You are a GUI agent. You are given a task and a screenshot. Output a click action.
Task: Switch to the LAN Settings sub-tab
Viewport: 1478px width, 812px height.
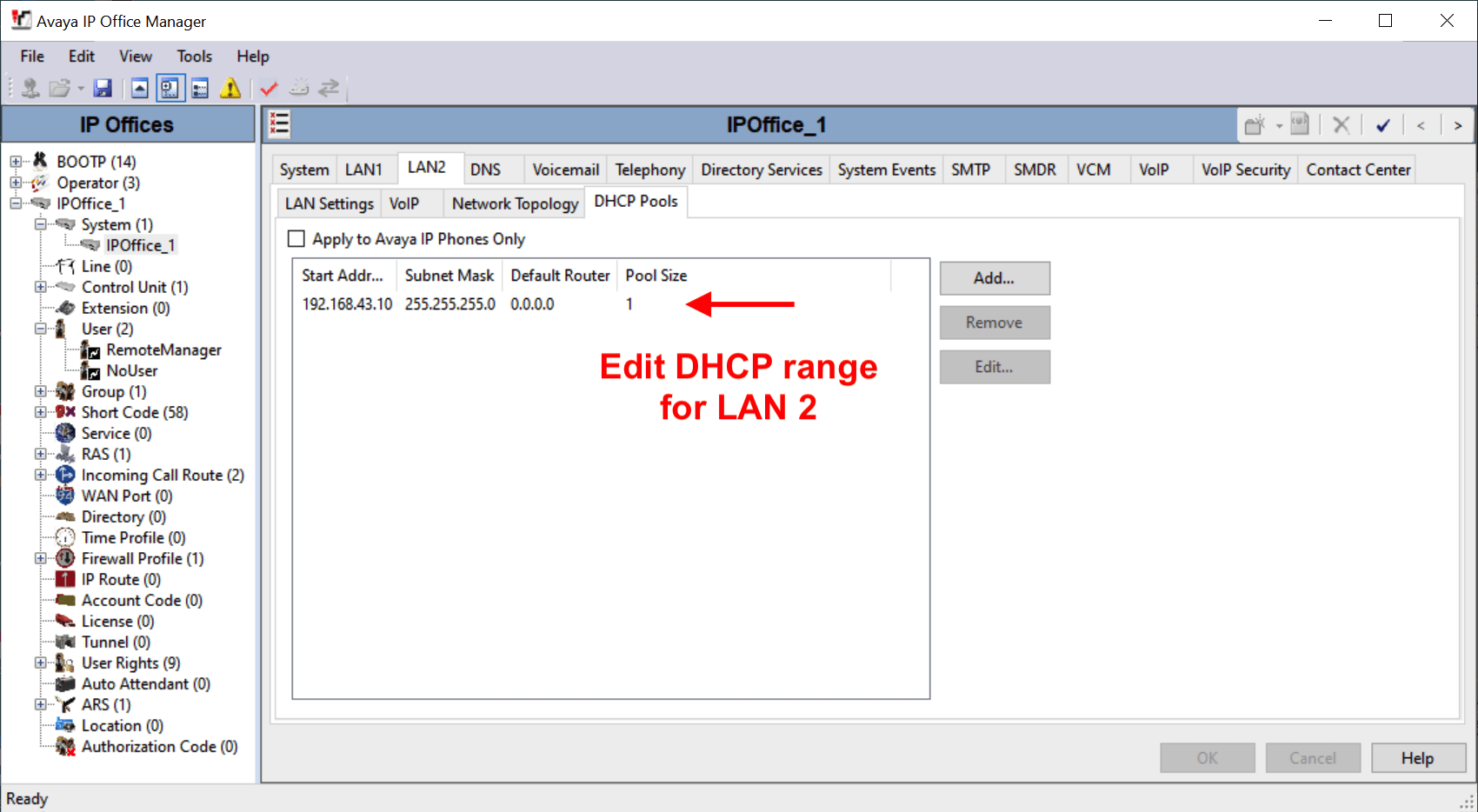[329, 203]
